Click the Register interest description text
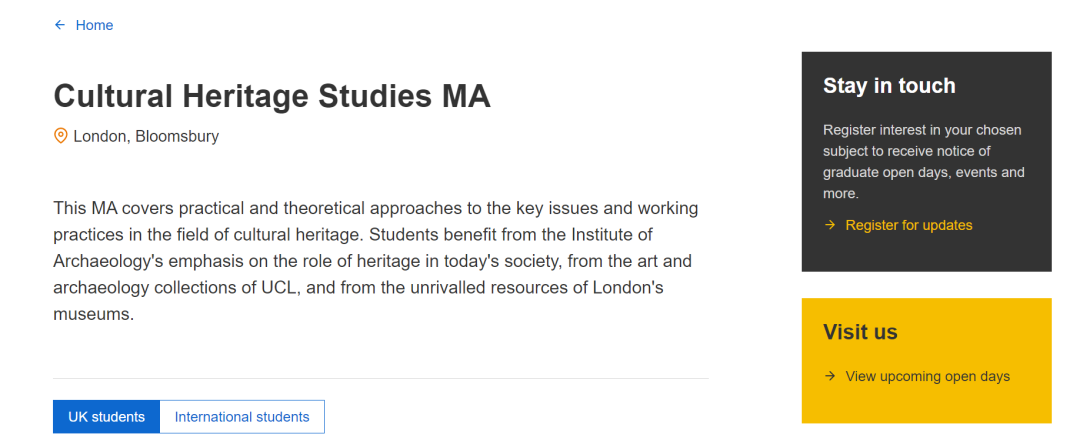Image resolution: width=1080 pixels, height=444 pixels. point(923,162)
